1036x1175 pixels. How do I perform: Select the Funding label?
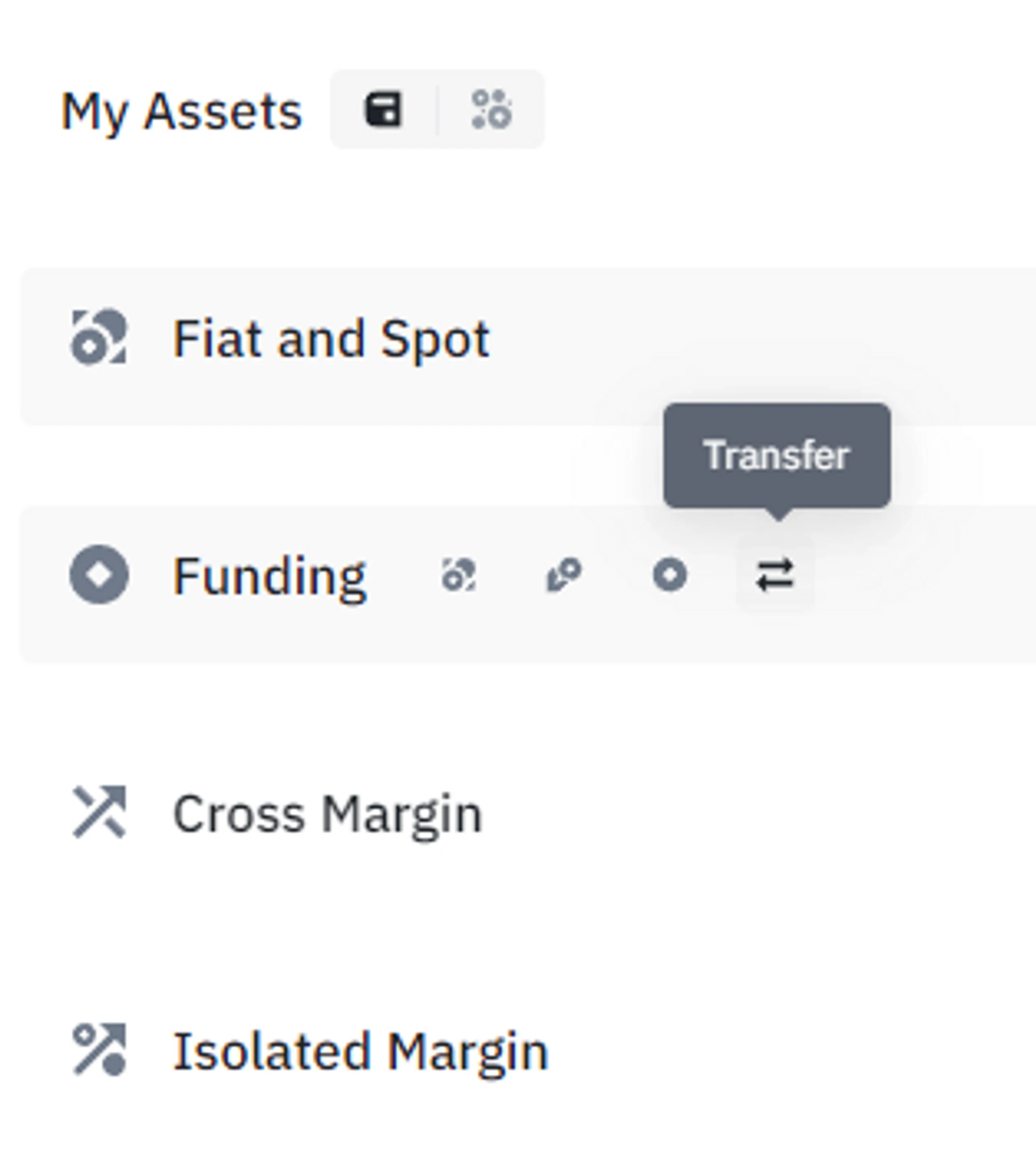click(x=269, y=576)
